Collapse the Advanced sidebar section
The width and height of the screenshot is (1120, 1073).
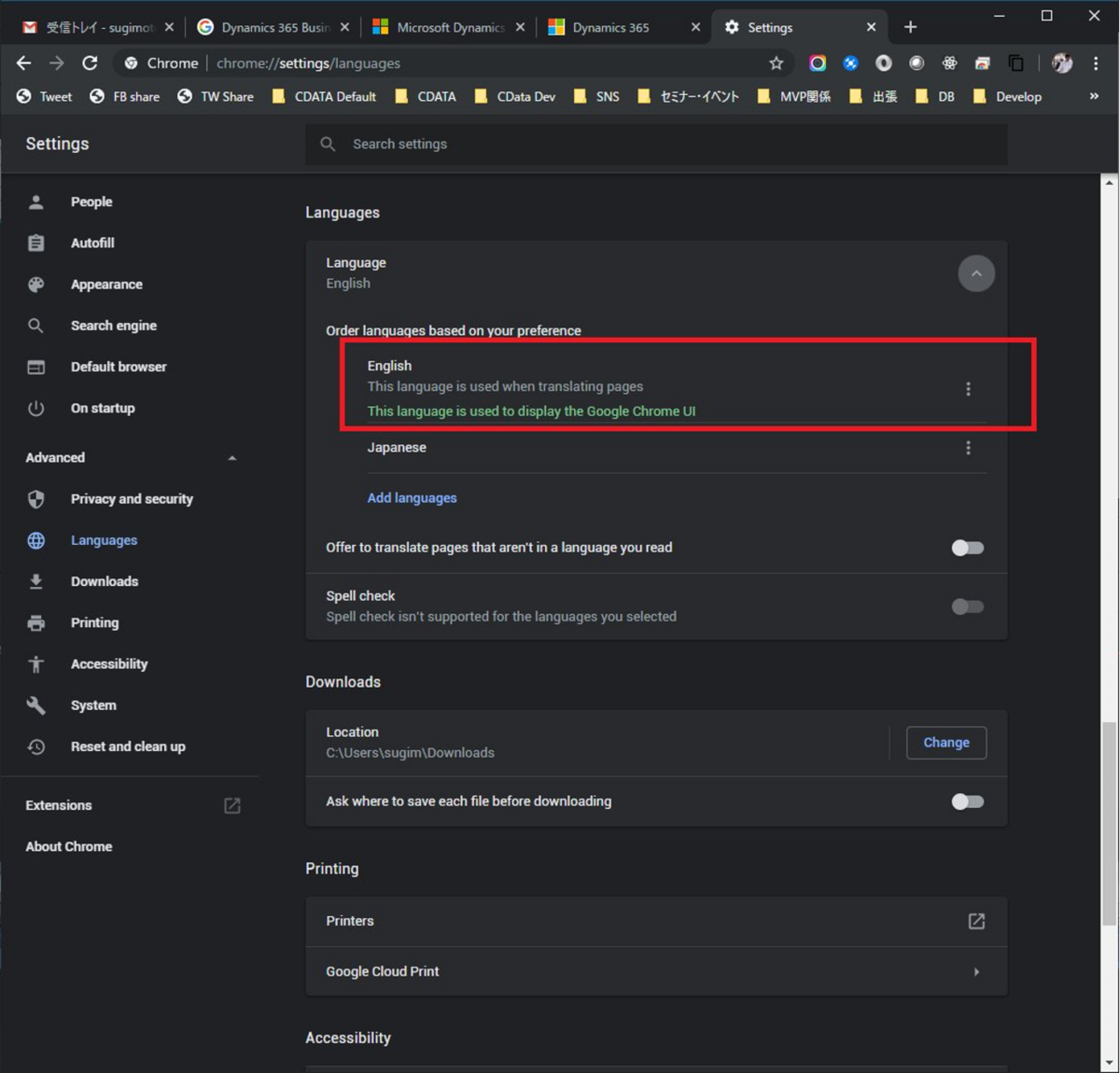232,458
